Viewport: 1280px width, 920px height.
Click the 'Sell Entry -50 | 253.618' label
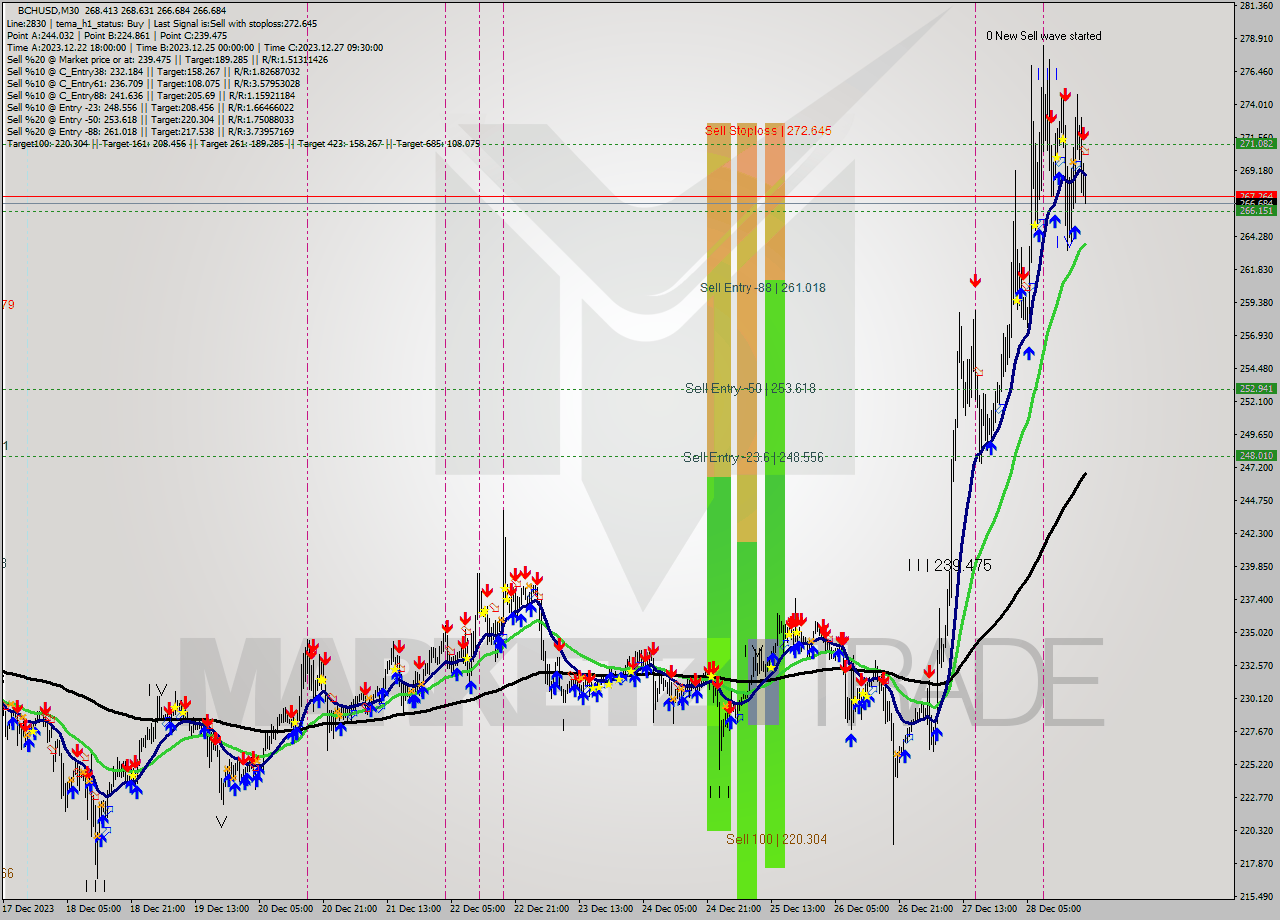point(750,389)
